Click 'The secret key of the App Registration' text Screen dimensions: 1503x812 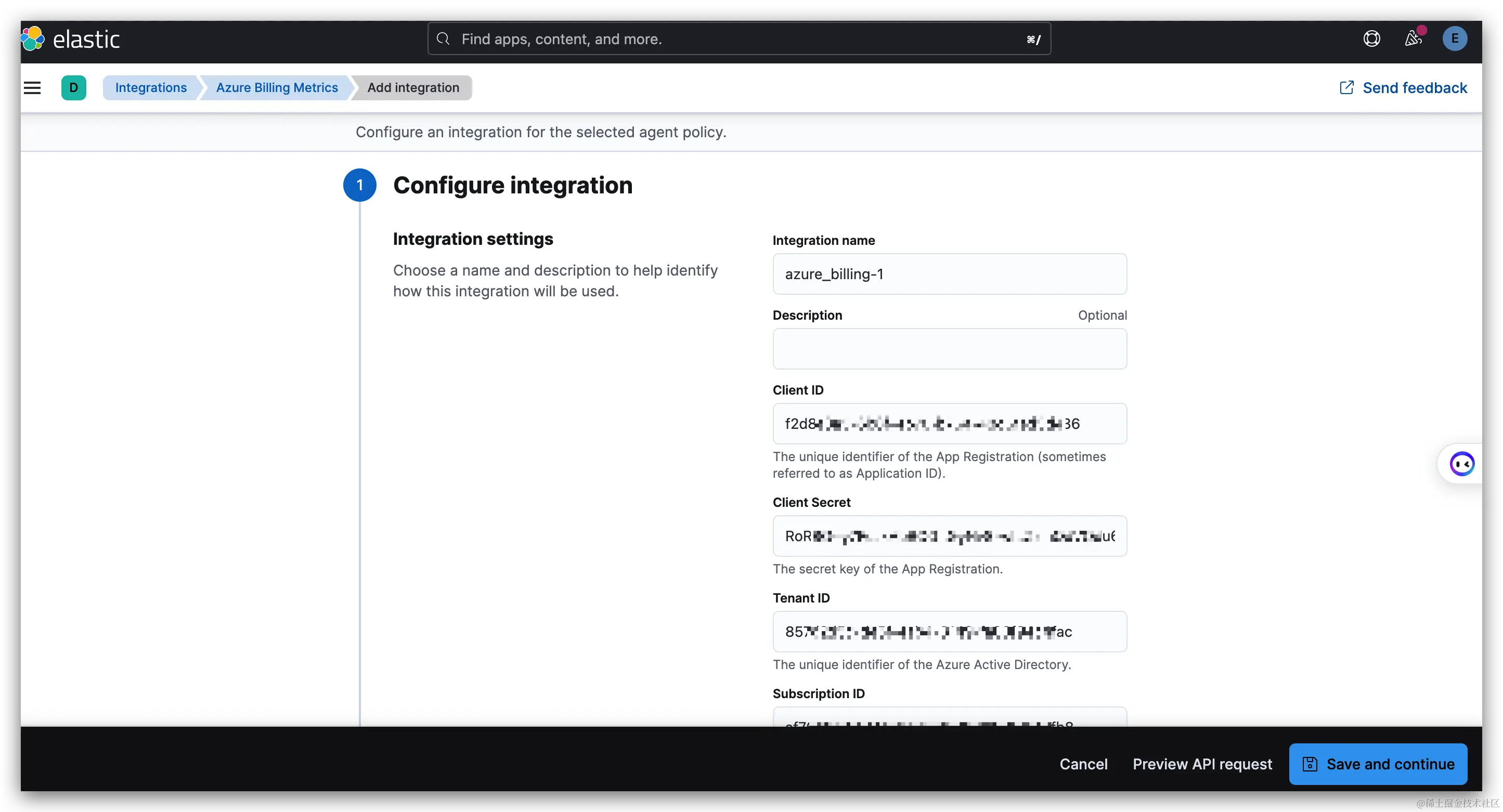[887, 569]
